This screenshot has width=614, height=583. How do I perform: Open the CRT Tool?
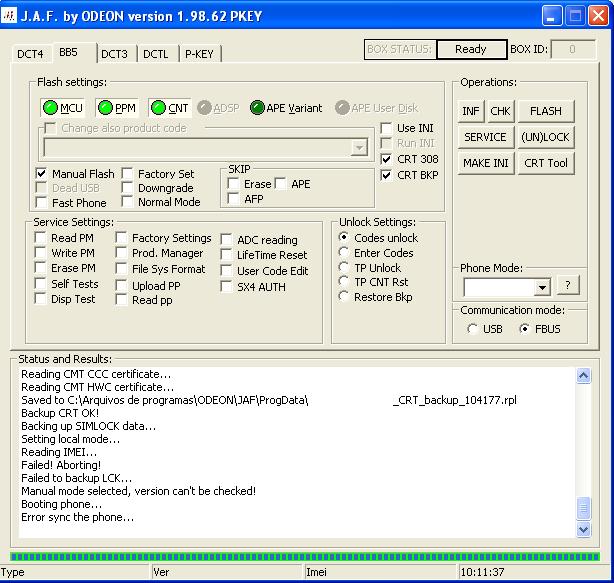click(x=546, y=163)
